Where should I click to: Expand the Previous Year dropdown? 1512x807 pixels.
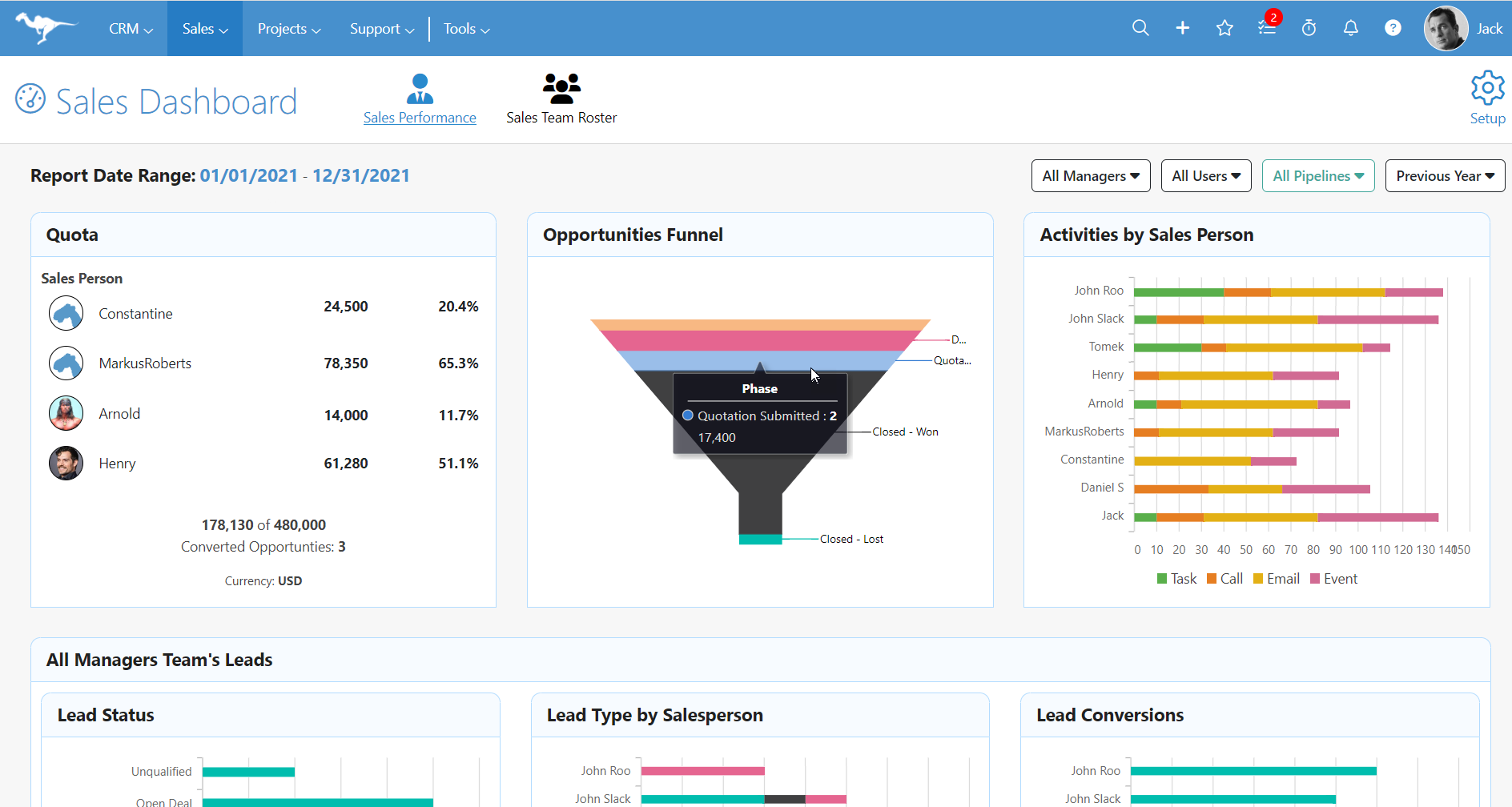point(1445,176)
